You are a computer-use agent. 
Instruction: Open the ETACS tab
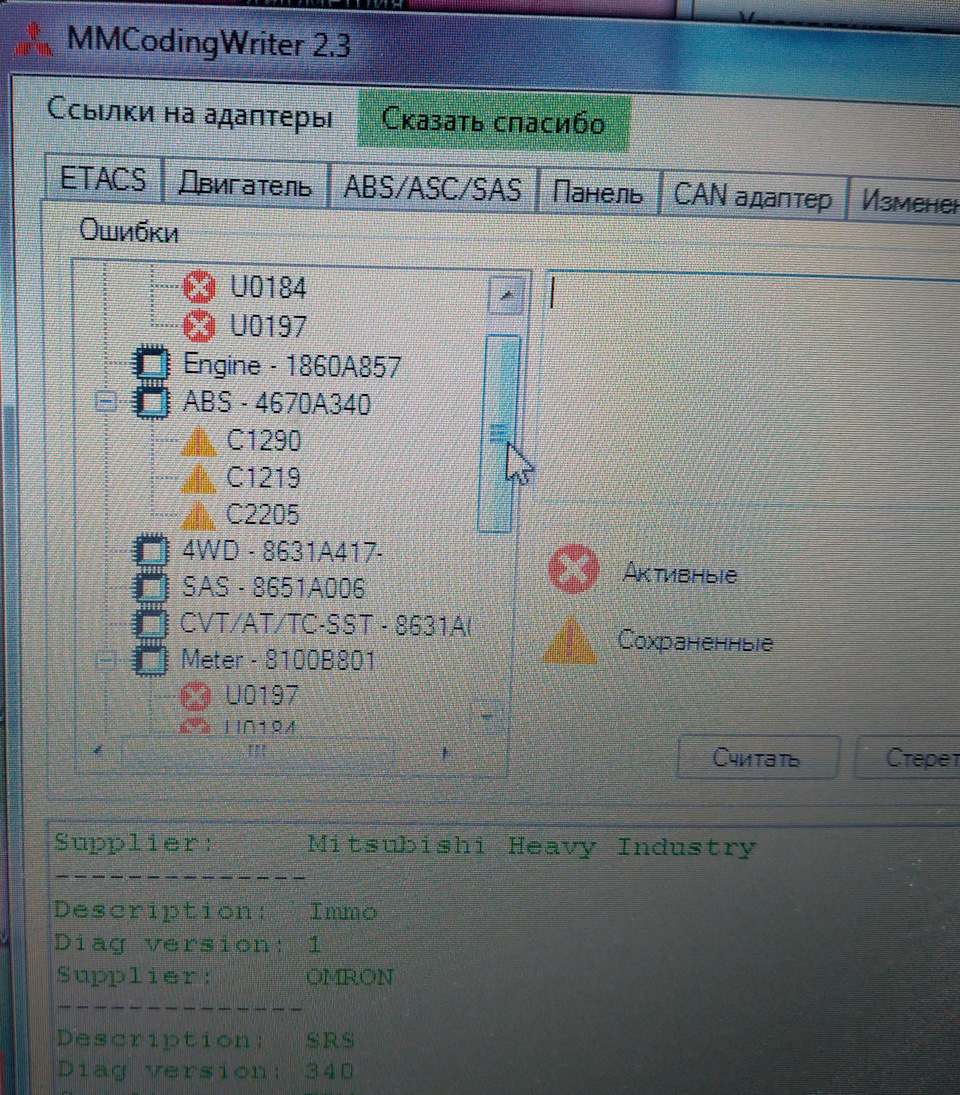point(103,179)
